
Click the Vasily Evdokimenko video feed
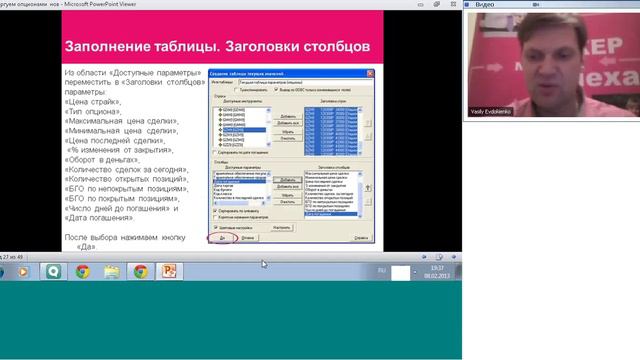[553, 64]
